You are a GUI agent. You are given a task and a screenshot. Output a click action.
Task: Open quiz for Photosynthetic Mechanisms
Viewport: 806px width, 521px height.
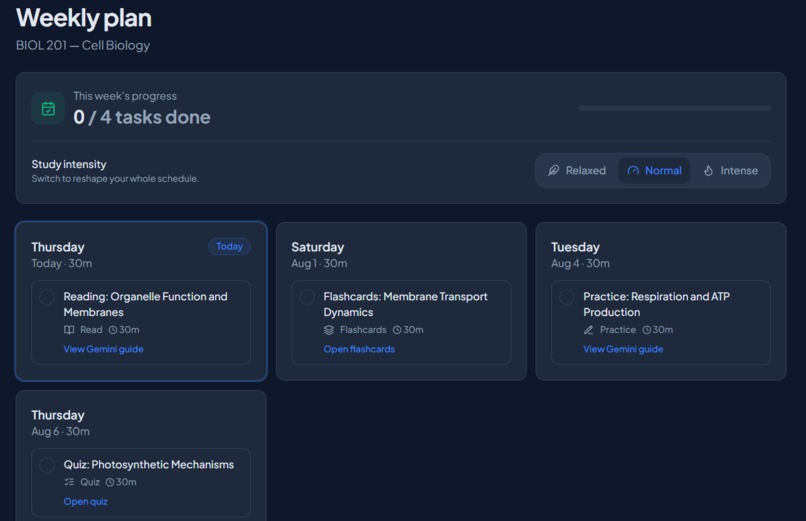85,501
